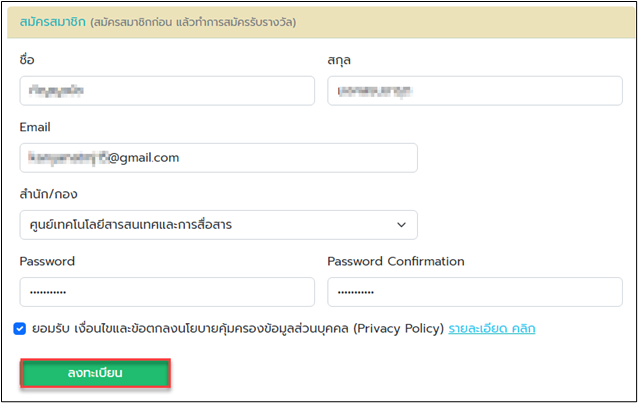This screenshot has height=403, width=638.
Task: Click the Password field label
Action: point(47,261)
